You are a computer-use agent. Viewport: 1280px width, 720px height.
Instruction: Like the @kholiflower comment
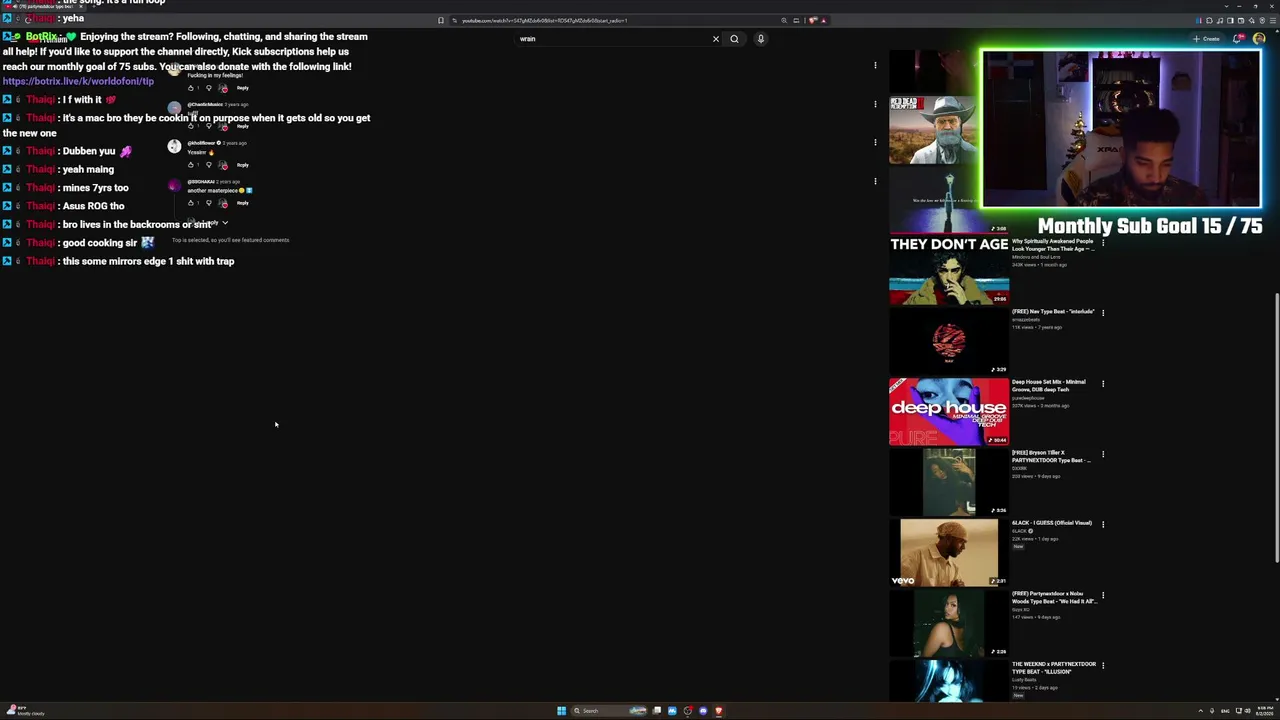click(x=191, y=165)
